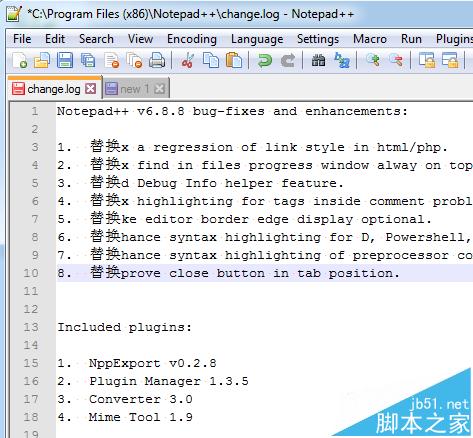The image size is (473, 438).
Task: Open the Plugins menu
Action: [x=454, y=39]
